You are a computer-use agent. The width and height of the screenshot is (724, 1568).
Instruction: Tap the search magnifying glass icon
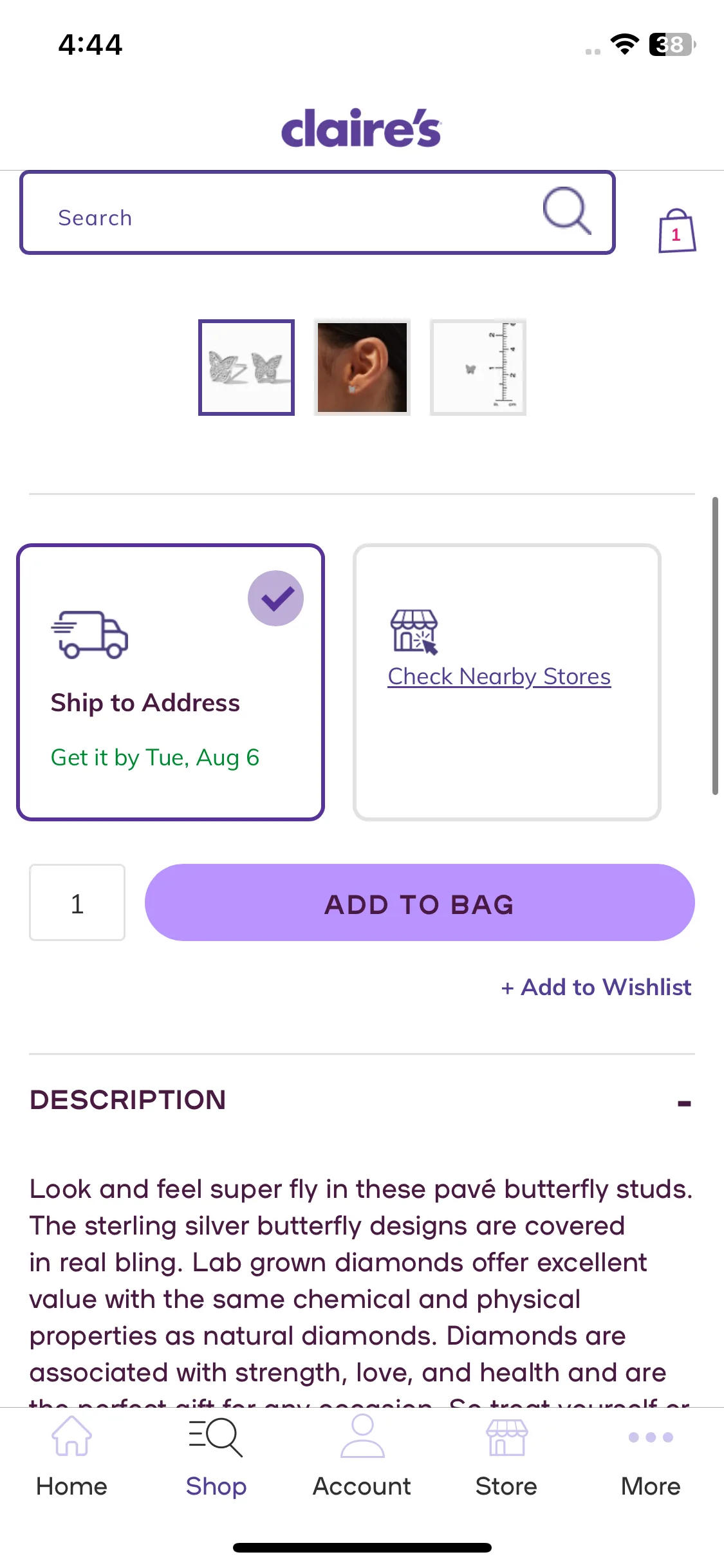566,211
